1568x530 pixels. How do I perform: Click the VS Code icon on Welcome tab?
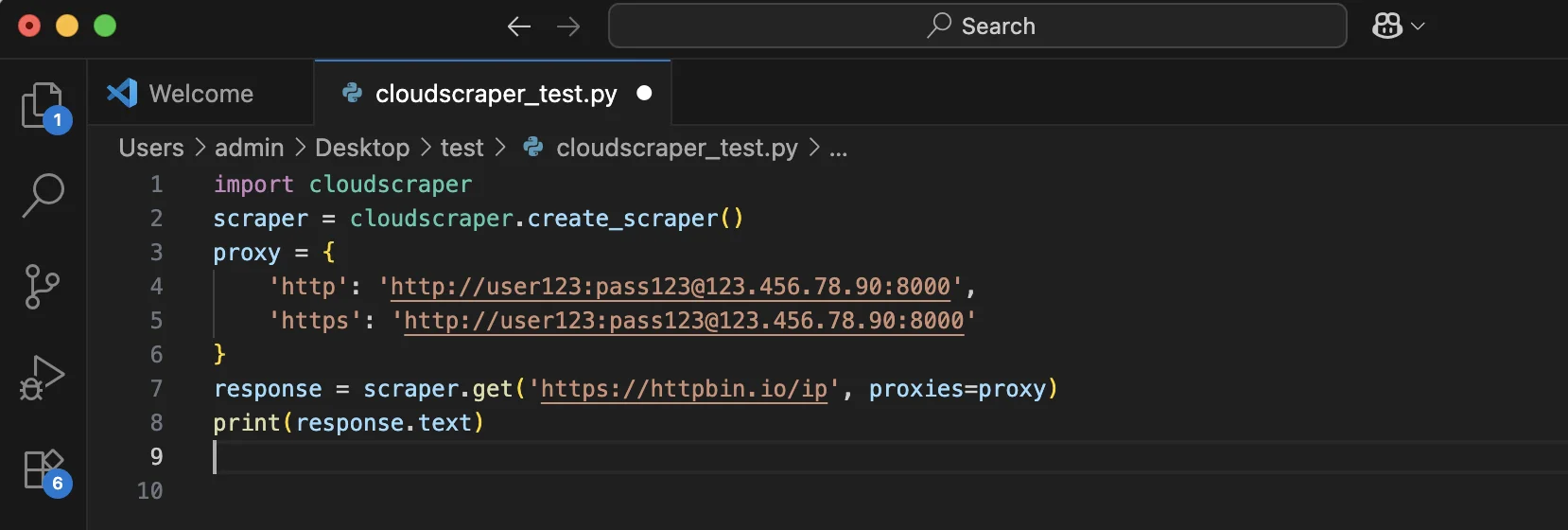(122, 93)
